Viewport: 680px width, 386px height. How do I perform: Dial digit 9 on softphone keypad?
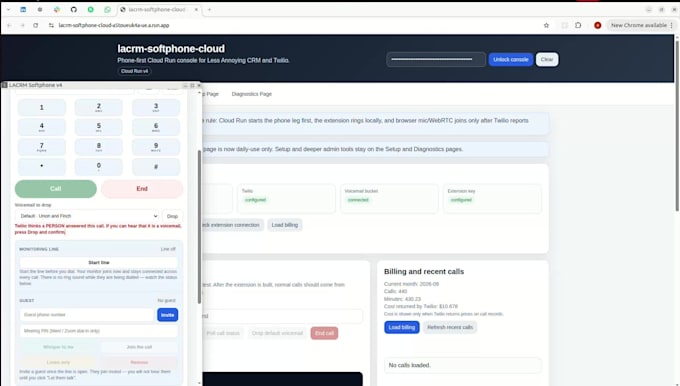pos(156,147)
